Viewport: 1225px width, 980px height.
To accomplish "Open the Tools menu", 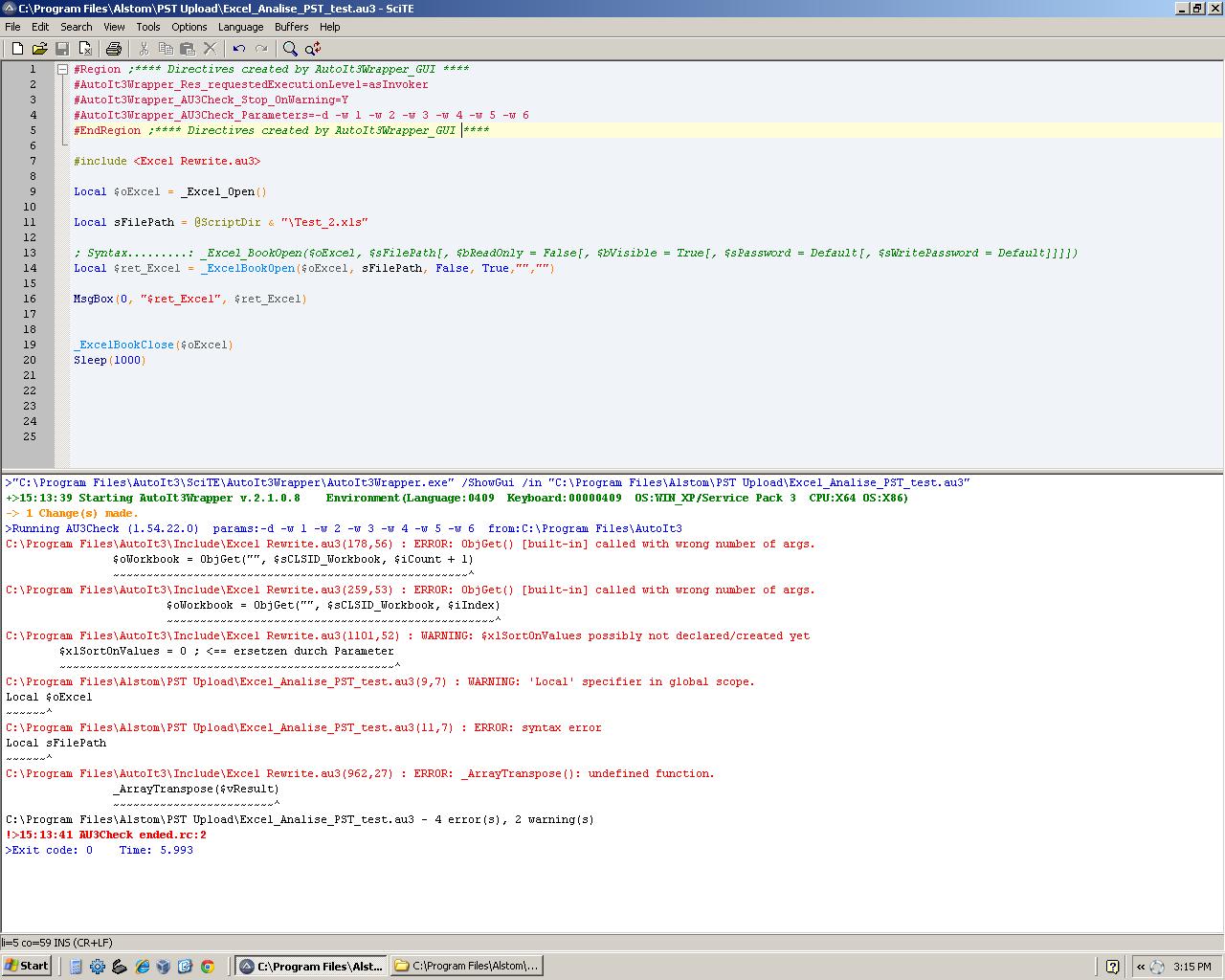I will (148, 27).
